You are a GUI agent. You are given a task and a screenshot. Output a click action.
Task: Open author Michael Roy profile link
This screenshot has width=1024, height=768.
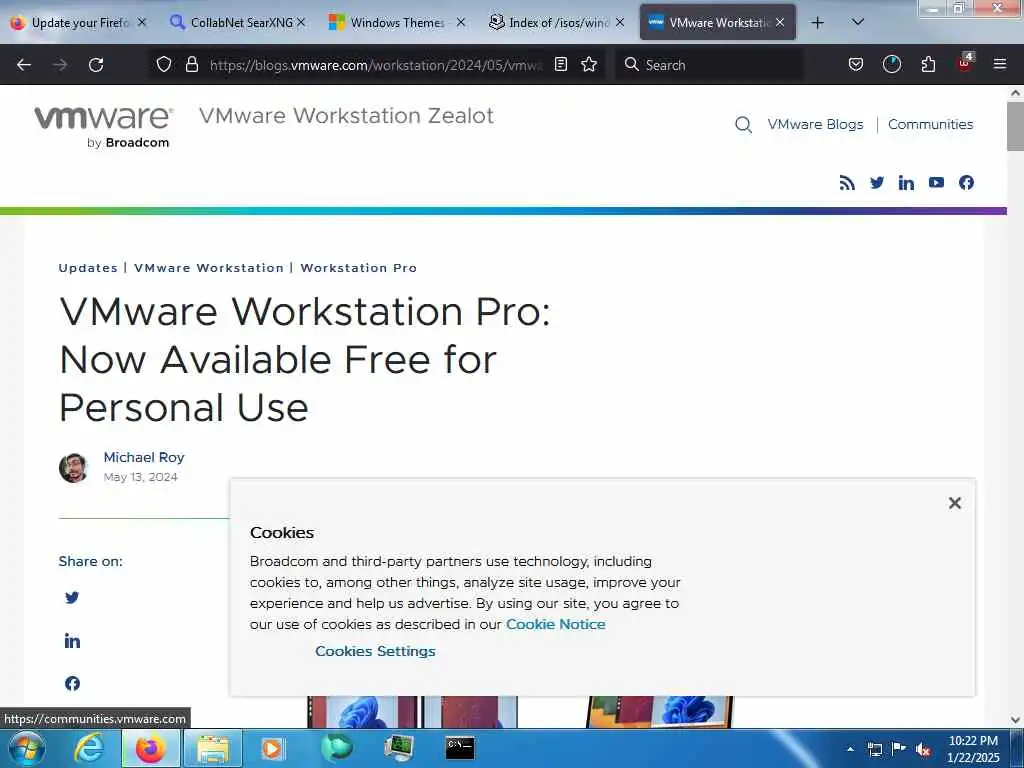(144, 457)
